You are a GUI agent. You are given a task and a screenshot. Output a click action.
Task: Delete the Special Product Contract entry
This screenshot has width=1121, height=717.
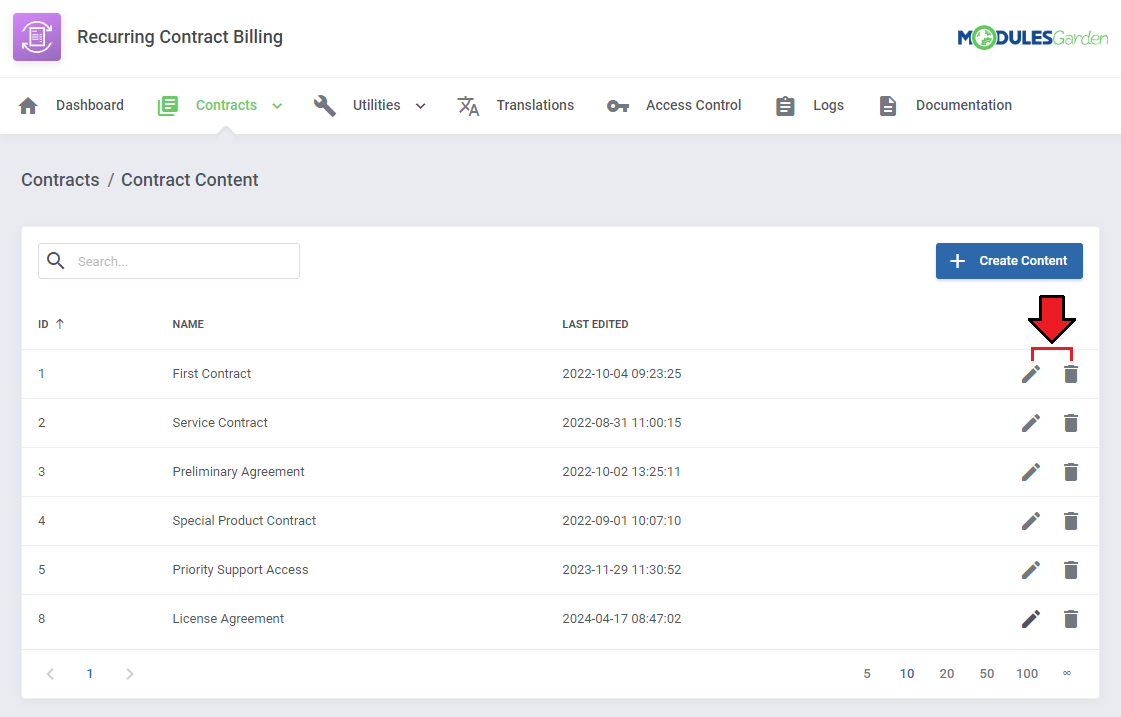pyautogui.click(x=1070, y=521)
